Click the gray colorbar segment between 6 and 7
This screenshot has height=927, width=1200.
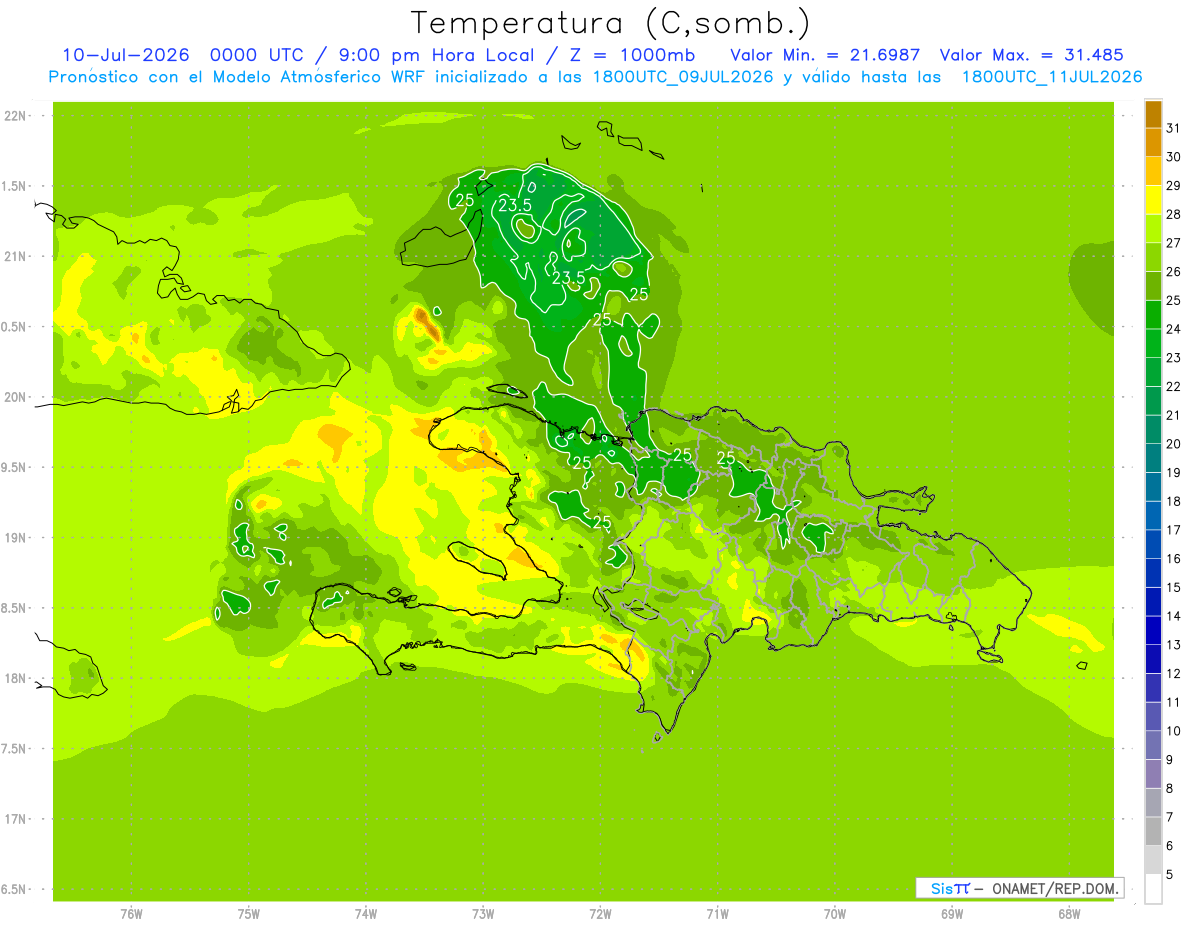pyautogui.click(x=1153, y=831)
